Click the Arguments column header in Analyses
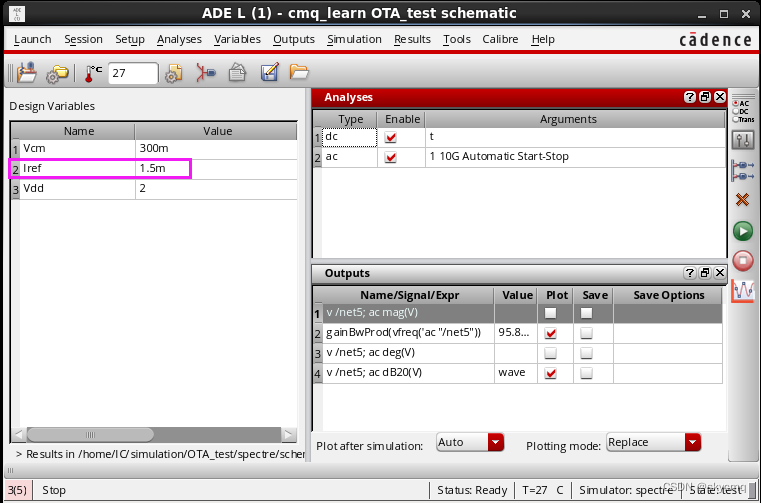This screenshot has width=761, height=503. 575,119
